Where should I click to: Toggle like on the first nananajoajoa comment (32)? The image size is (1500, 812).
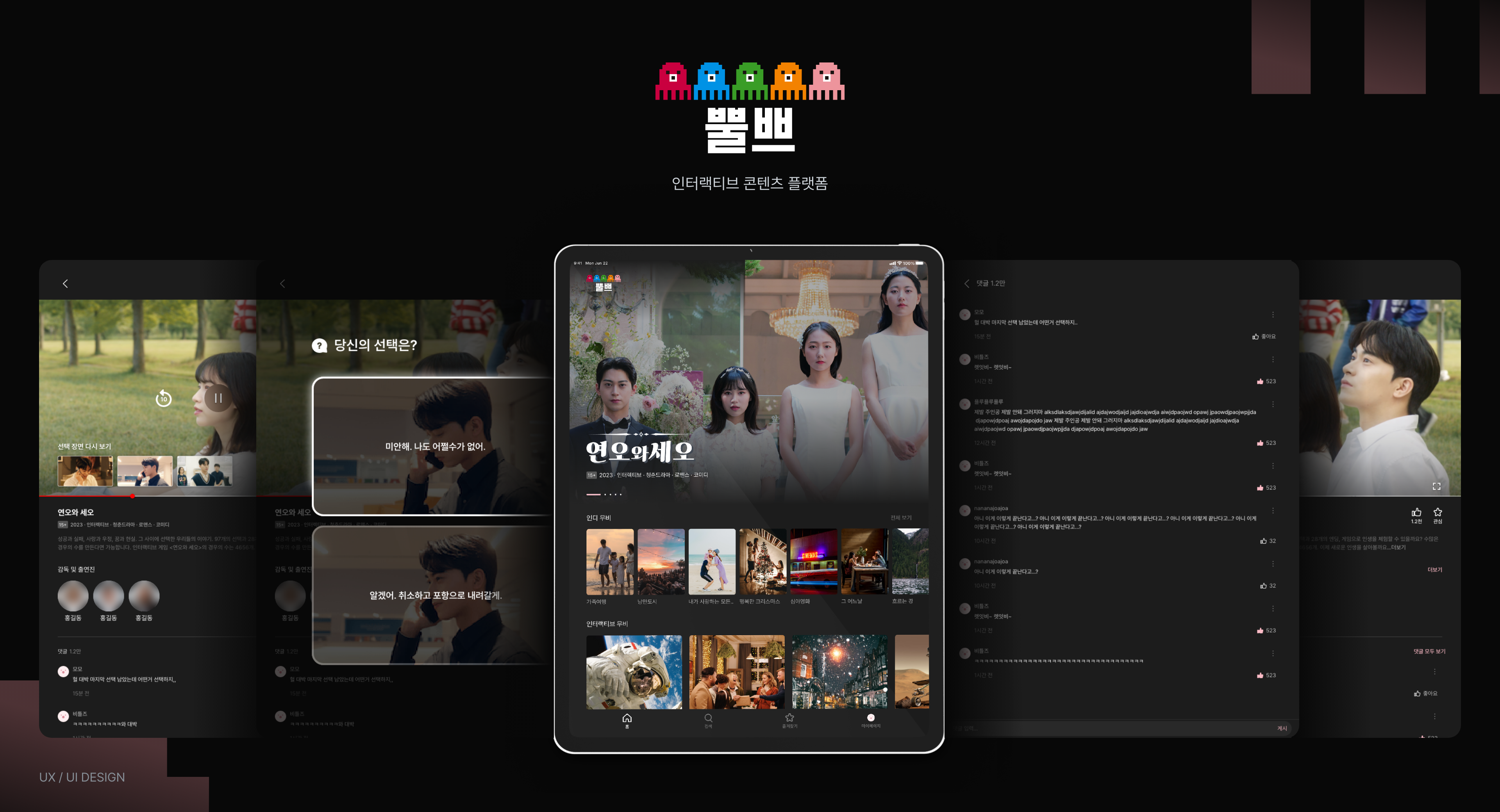(1263, 541)
